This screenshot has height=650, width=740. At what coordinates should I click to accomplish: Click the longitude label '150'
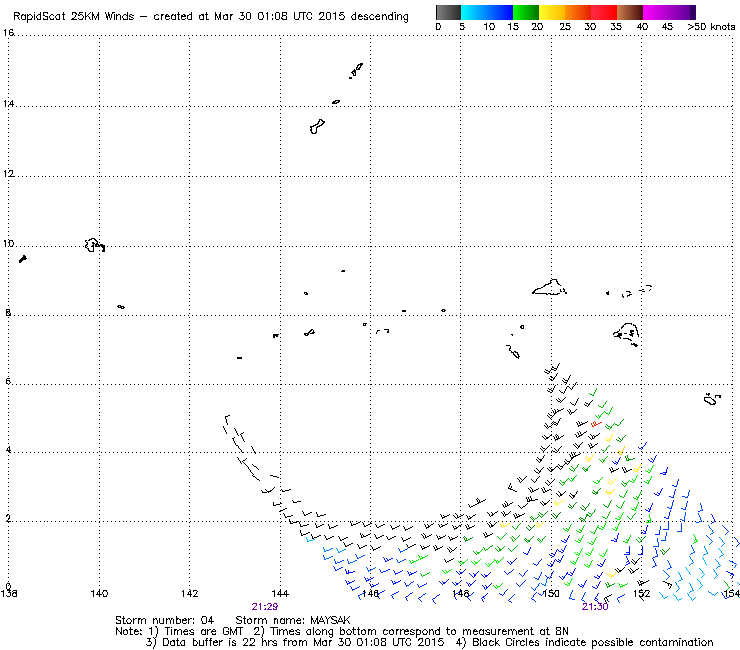551,594
